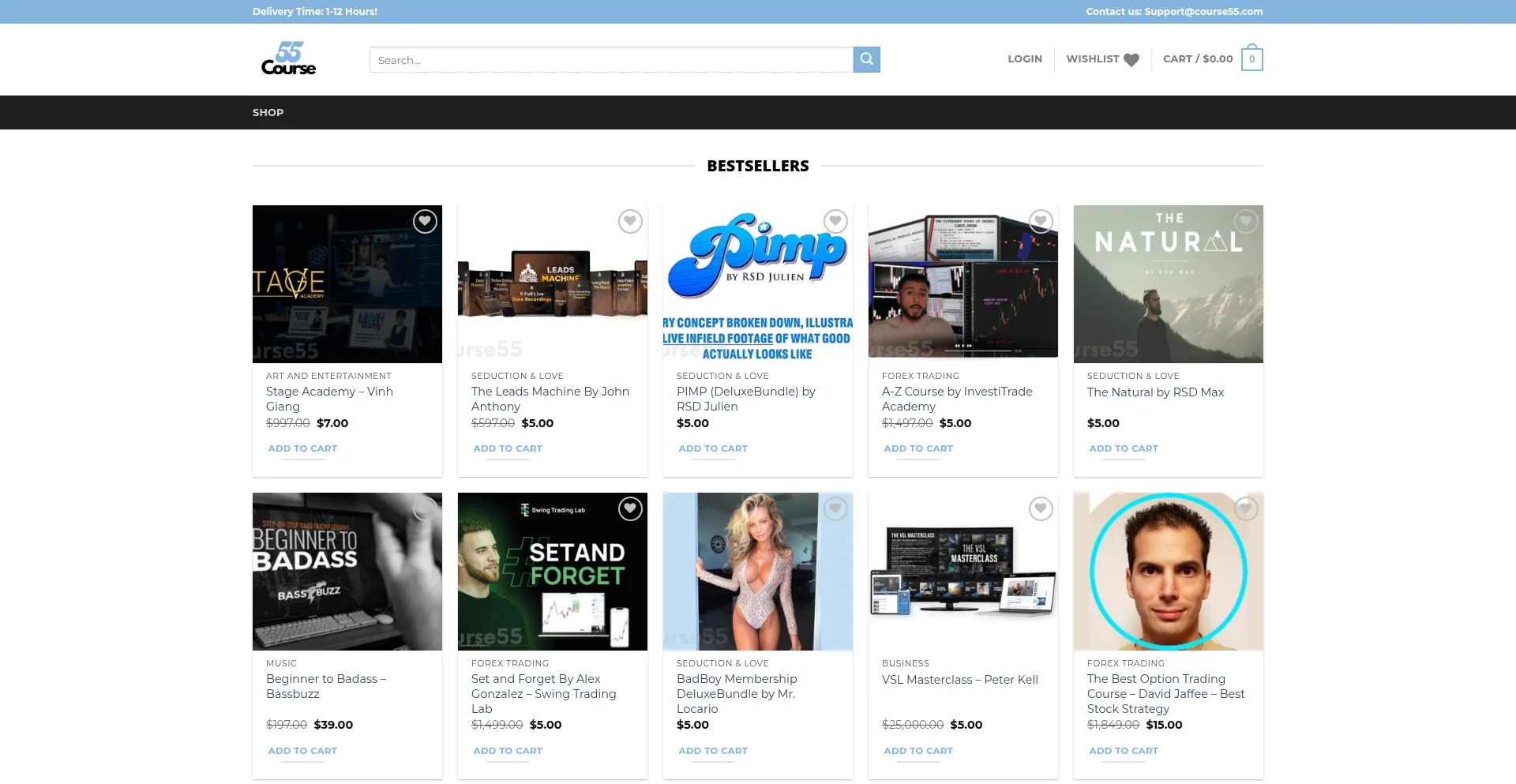
Task: Open The VSL Masterclass product image
Action: (x=963, y=572)
